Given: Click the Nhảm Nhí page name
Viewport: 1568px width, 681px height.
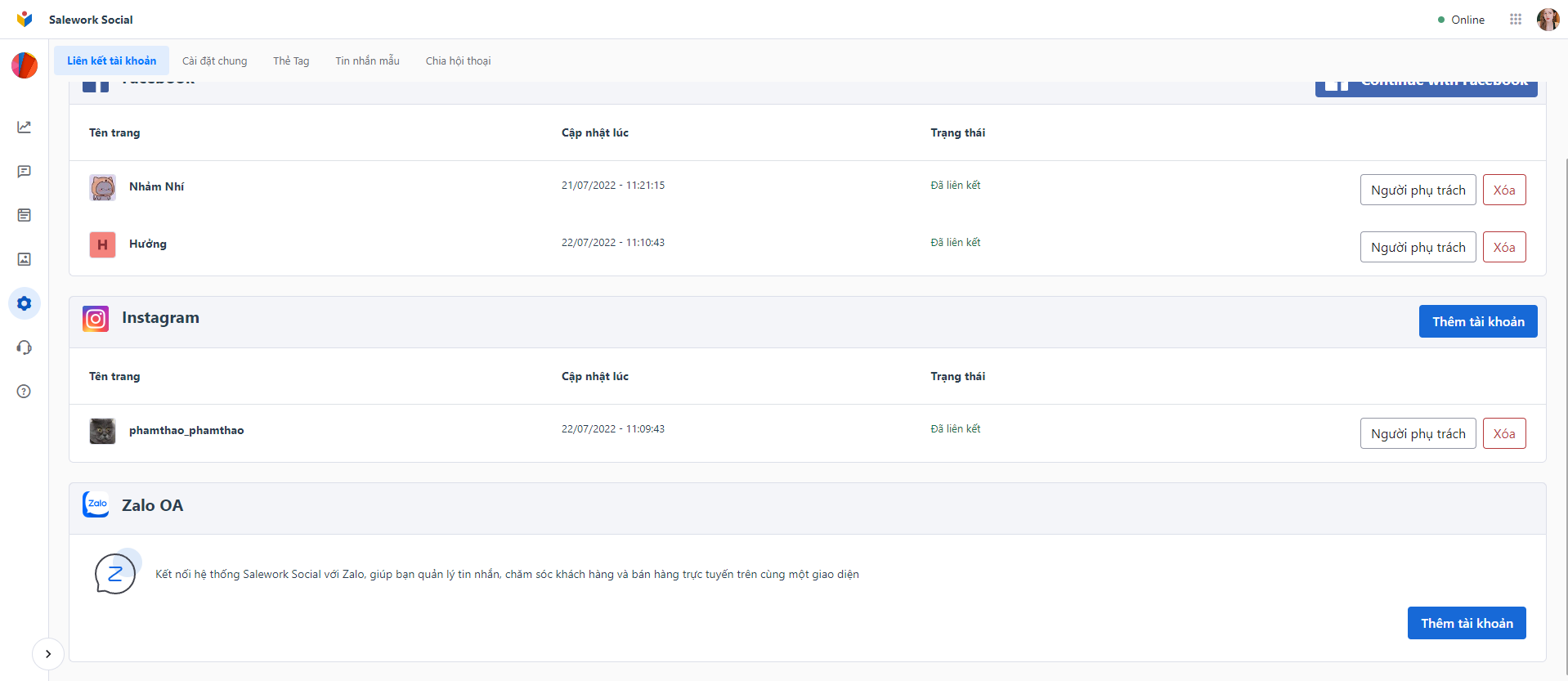Looking at the screenshot, I should tap(157, 186).
